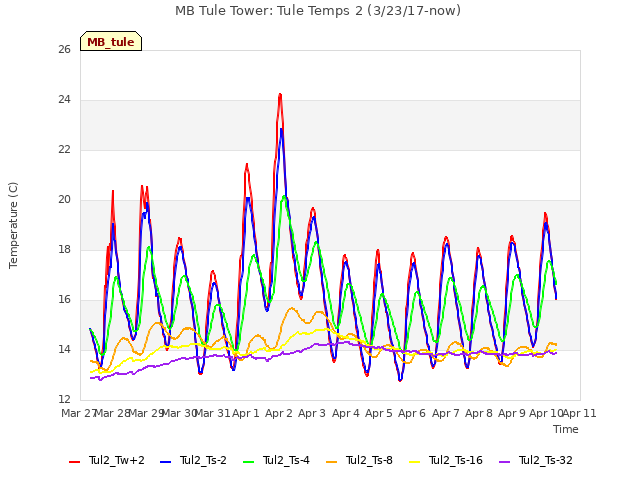This screenshot has width=640, height=480.
Task: Toggle the Tul2_Ts-8 legend entry
Action: [359, 461]
